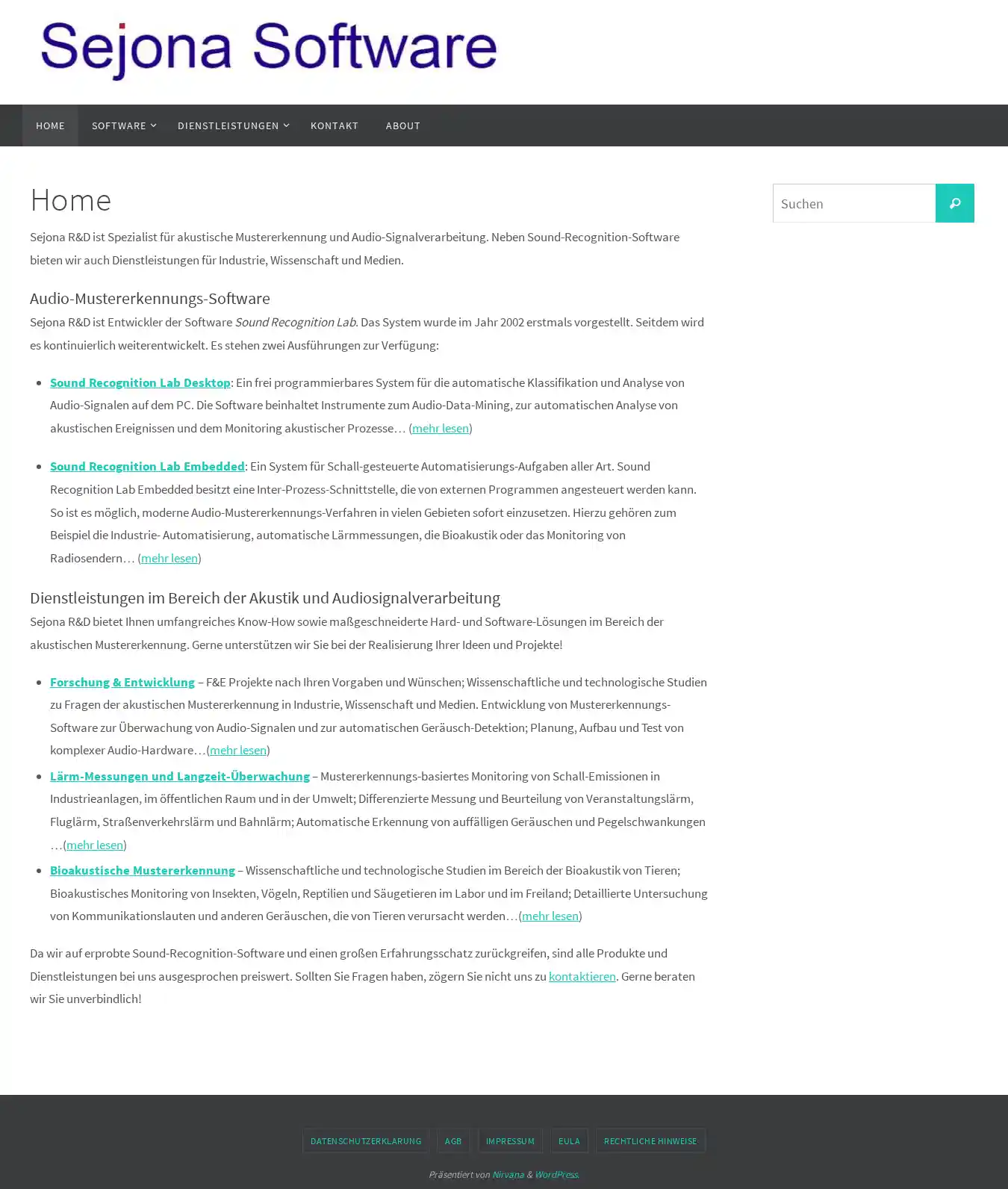The image size is (1008, 1189).
Task: Expand the Dienstleistungen menu chevron
Action: [x=286, y=125]
